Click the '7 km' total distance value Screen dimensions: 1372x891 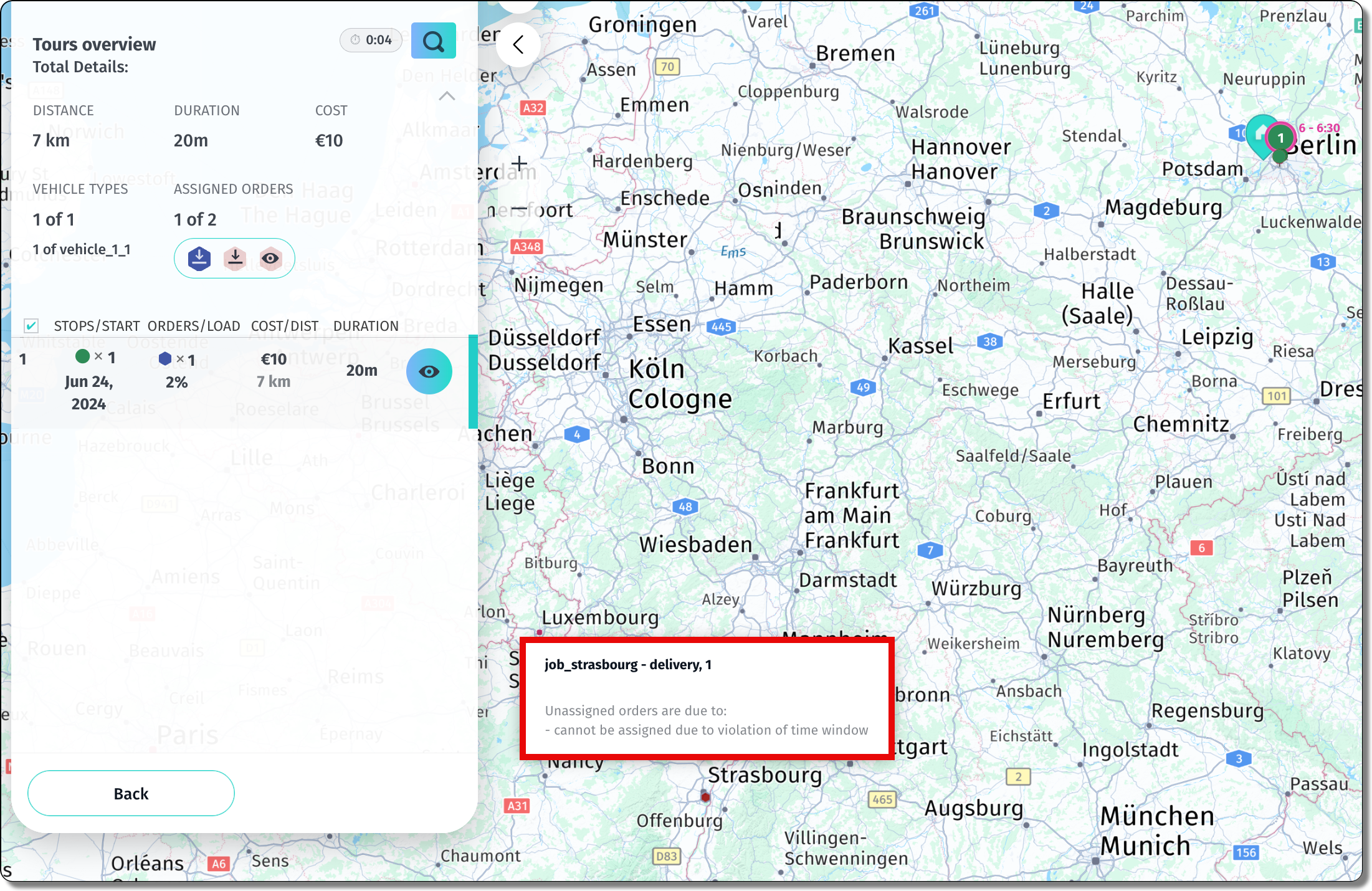click(51, 141)
